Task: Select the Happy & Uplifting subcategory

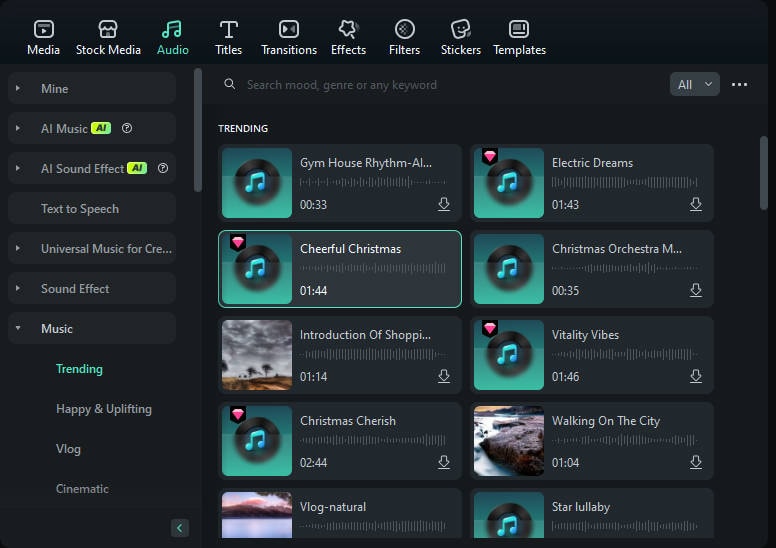Action: point(104,409)
